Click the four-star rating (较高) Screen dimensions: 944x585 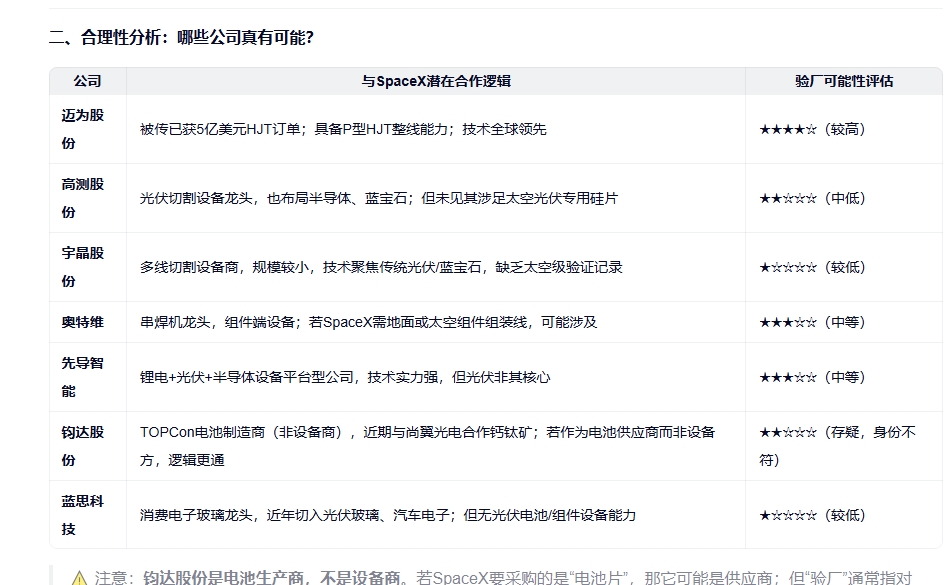point(812,129)
